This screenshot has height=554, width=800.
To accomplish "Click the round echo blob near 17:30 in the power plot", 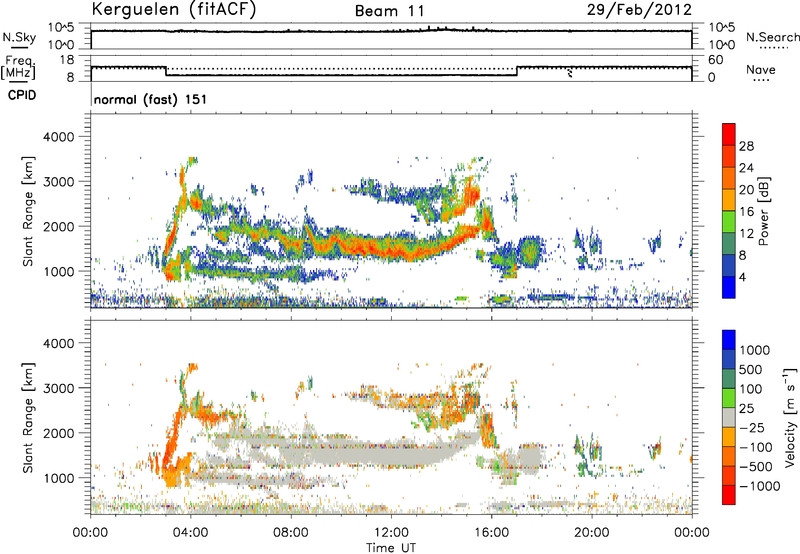I will pos(529,251).
